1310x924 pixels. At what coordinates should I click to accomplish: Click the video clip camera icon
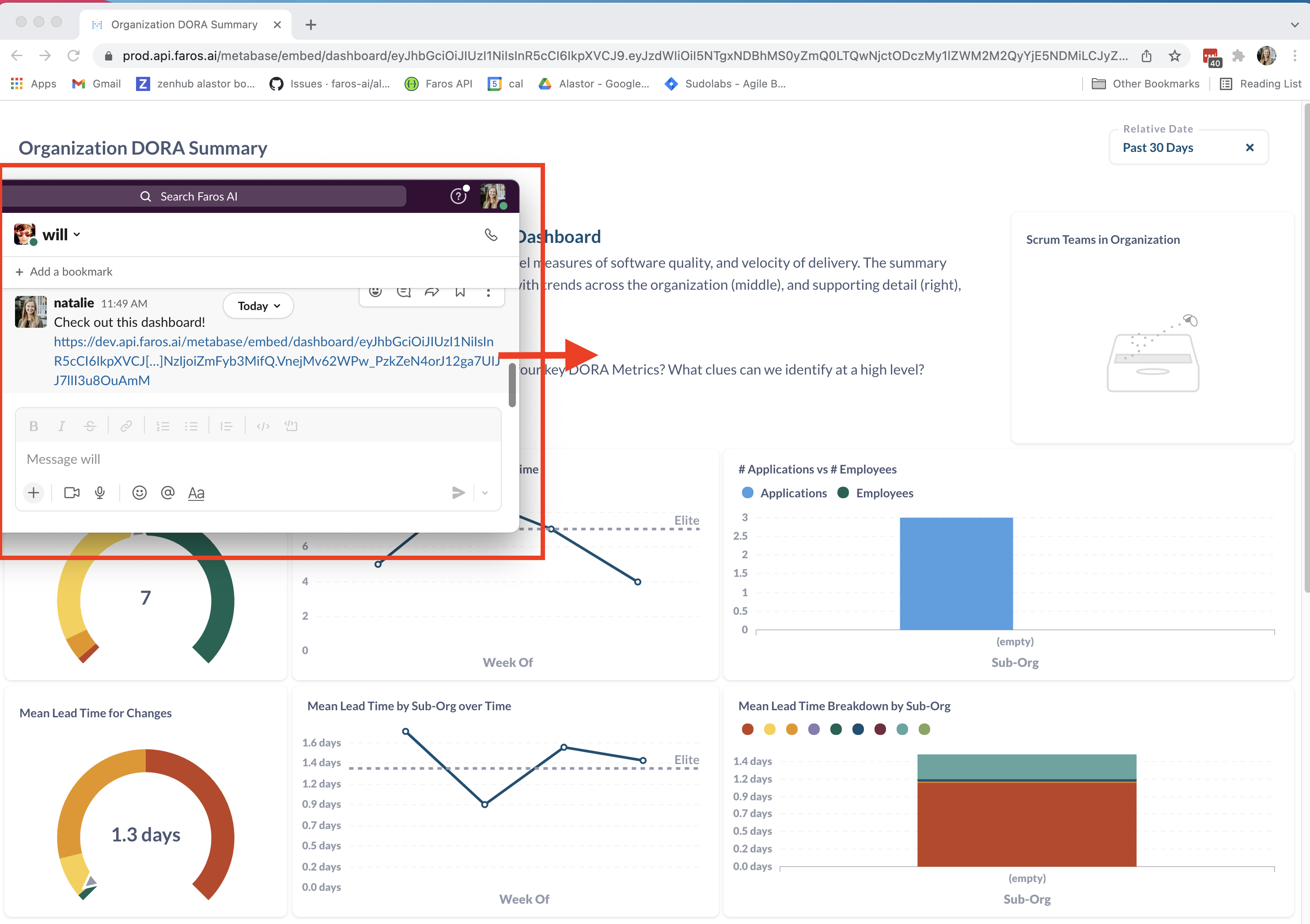pyautogui.click(x=72, y=492)
